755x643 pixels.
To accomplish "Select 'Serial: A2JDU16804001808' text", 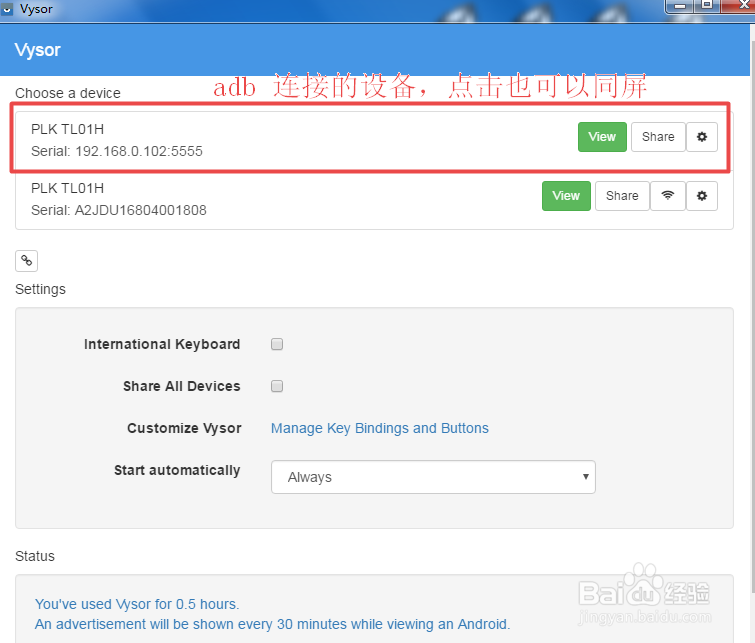I will [118, 210].
